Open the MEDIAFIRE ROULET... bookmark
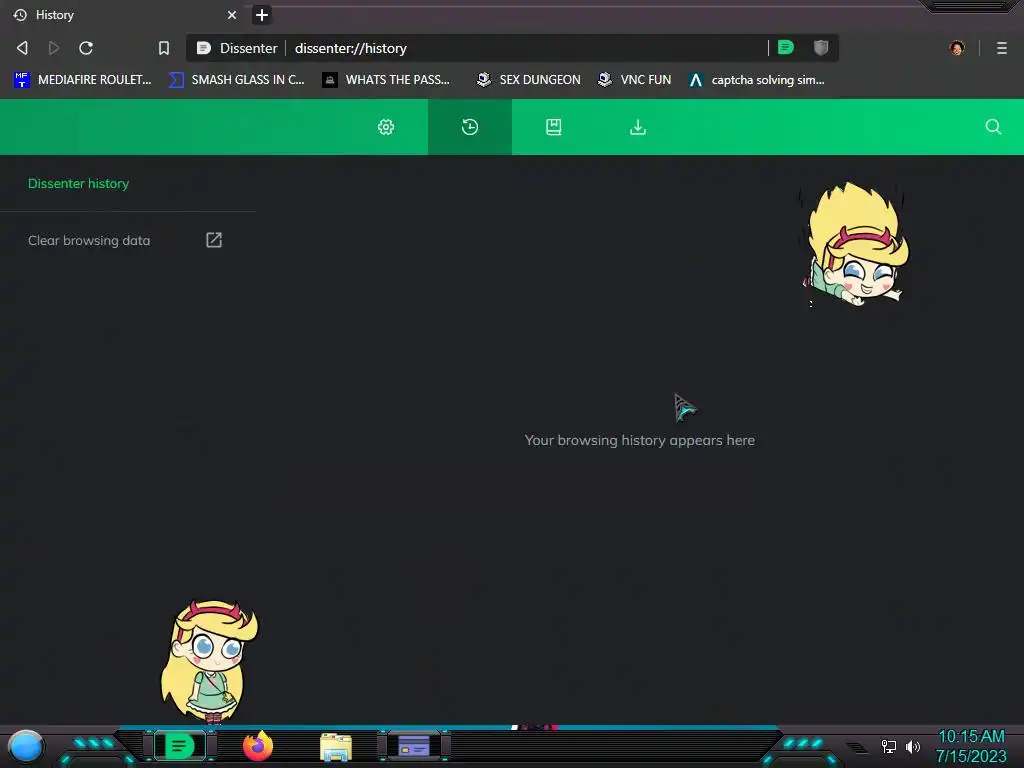Screen dimensions: 1024x768 pyautogui.click(x=83, y=80)
